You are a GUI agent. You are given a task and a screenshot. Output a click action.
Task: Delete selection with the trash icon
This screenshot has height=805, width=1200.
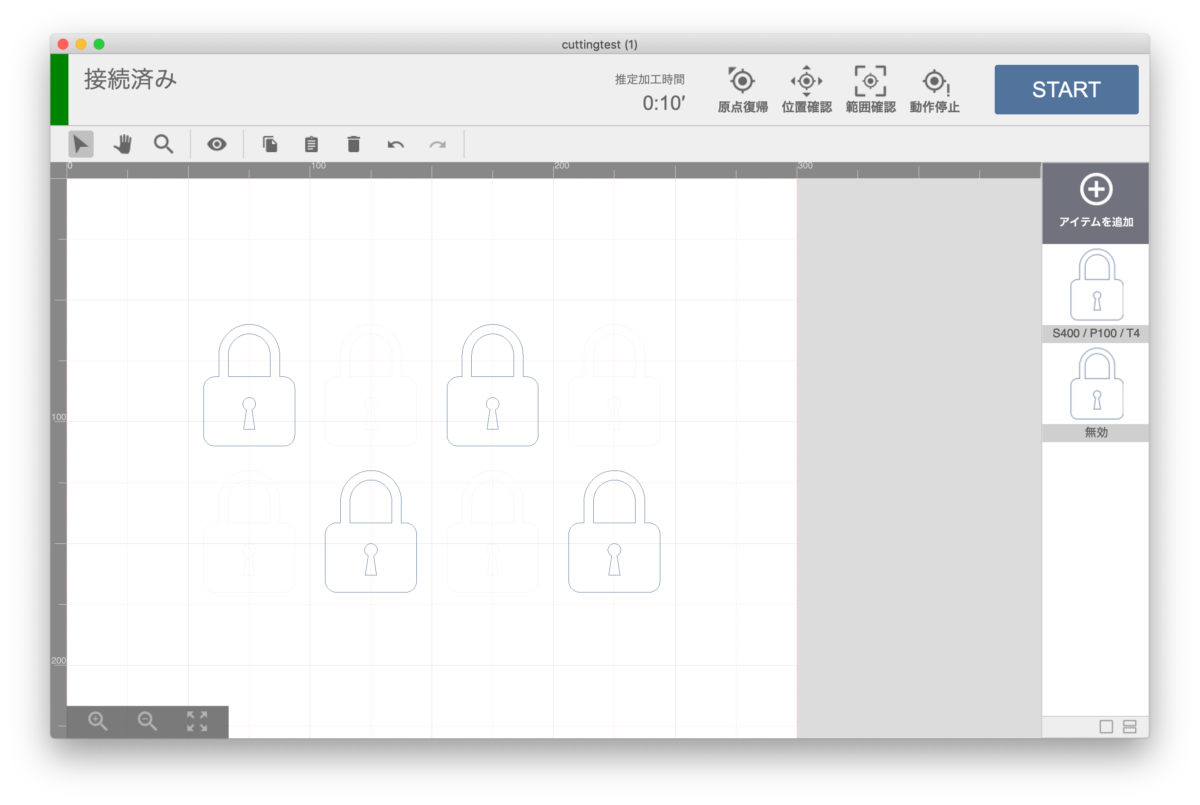[x=353, y=144]
